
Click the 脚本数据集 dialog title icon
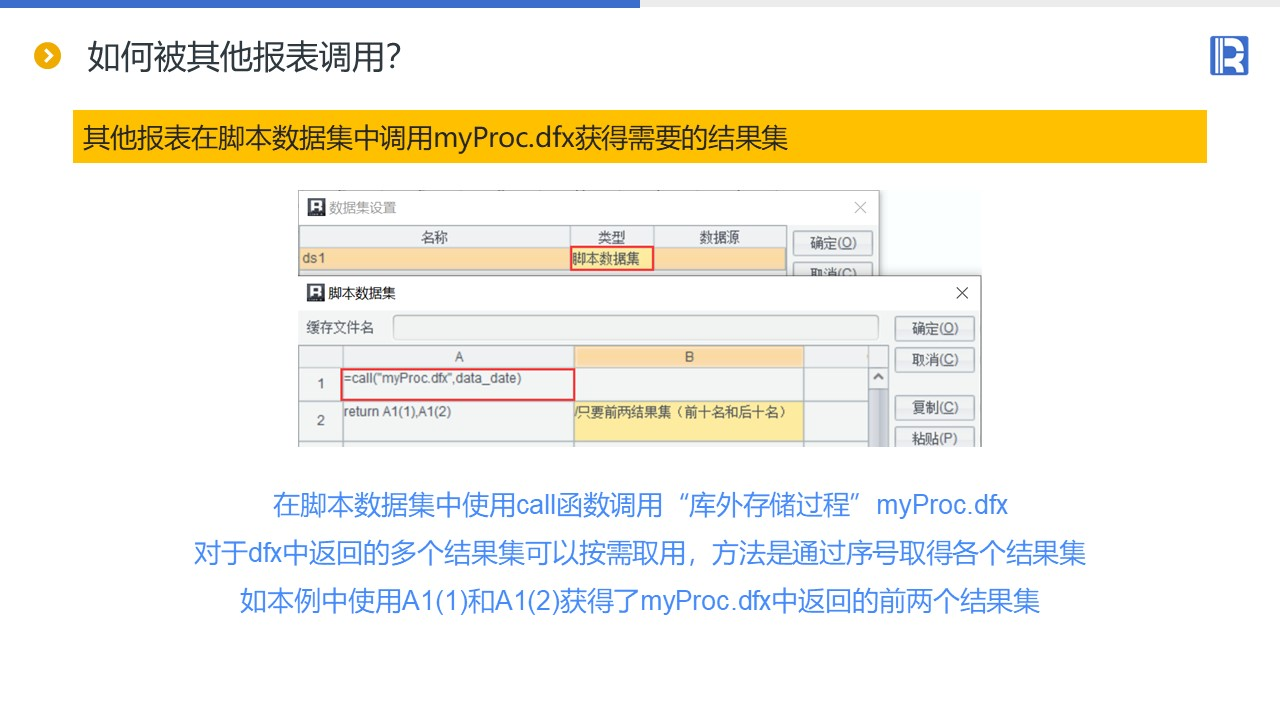coord(316,293)
